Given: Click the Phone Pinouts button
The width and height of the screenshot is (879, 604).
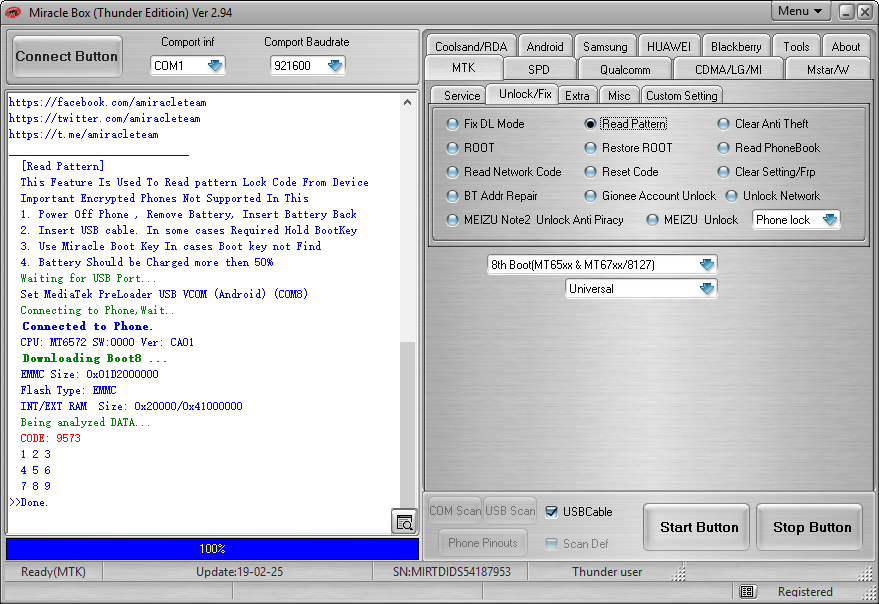Looking at the screenshot, I should click(483, 542).
